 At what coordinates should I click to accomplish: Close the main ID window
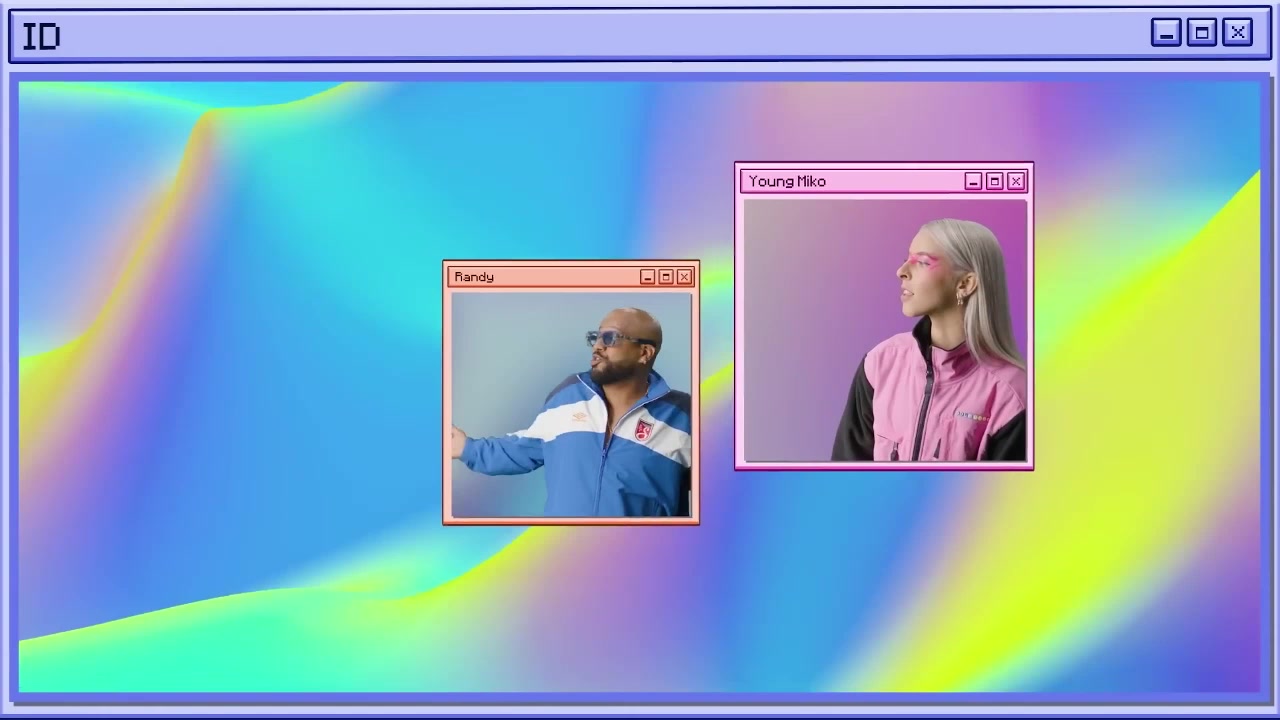[1238, 33]
